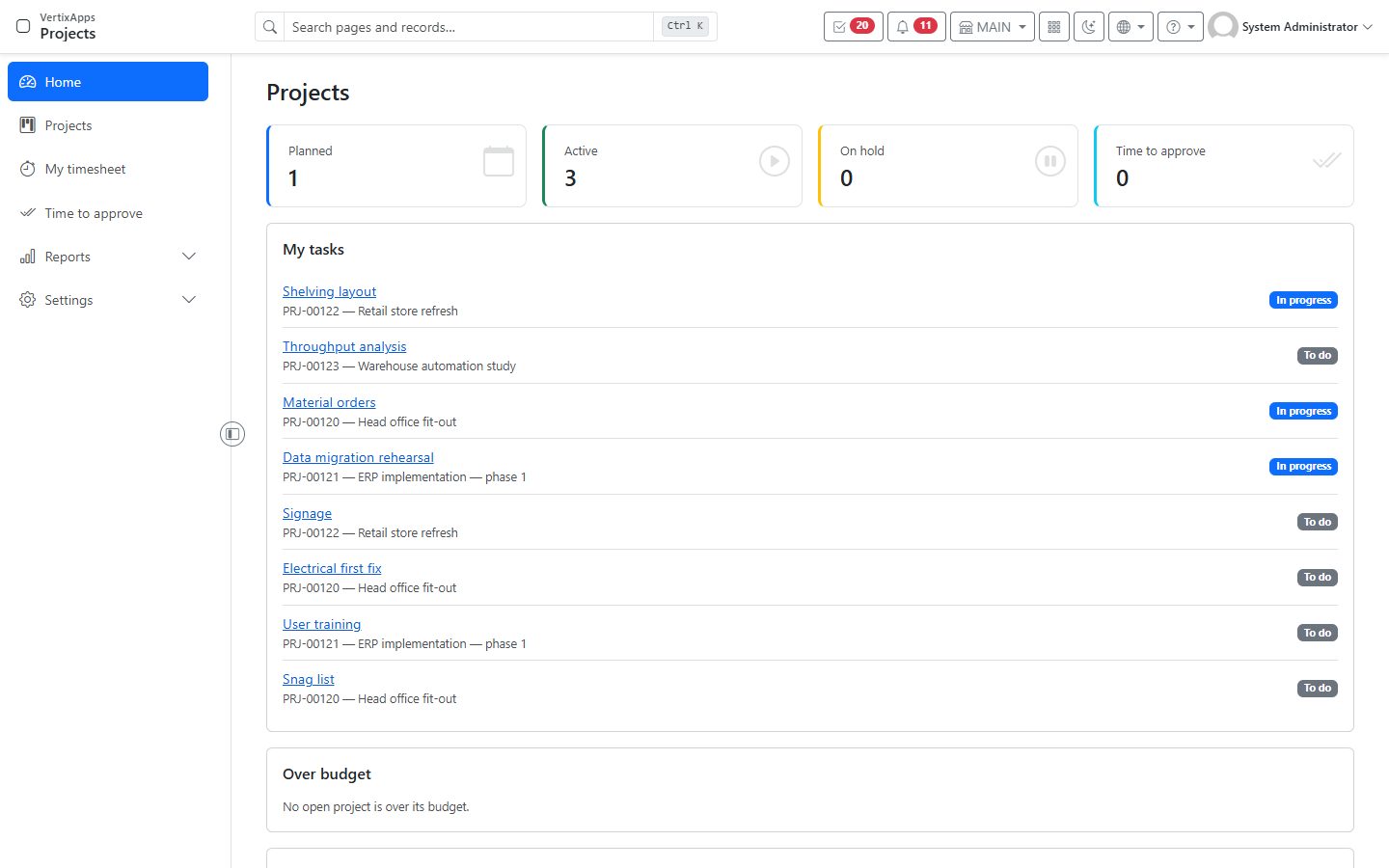Click In progress badge for Data migration rehearsal

click(1303, 467)
